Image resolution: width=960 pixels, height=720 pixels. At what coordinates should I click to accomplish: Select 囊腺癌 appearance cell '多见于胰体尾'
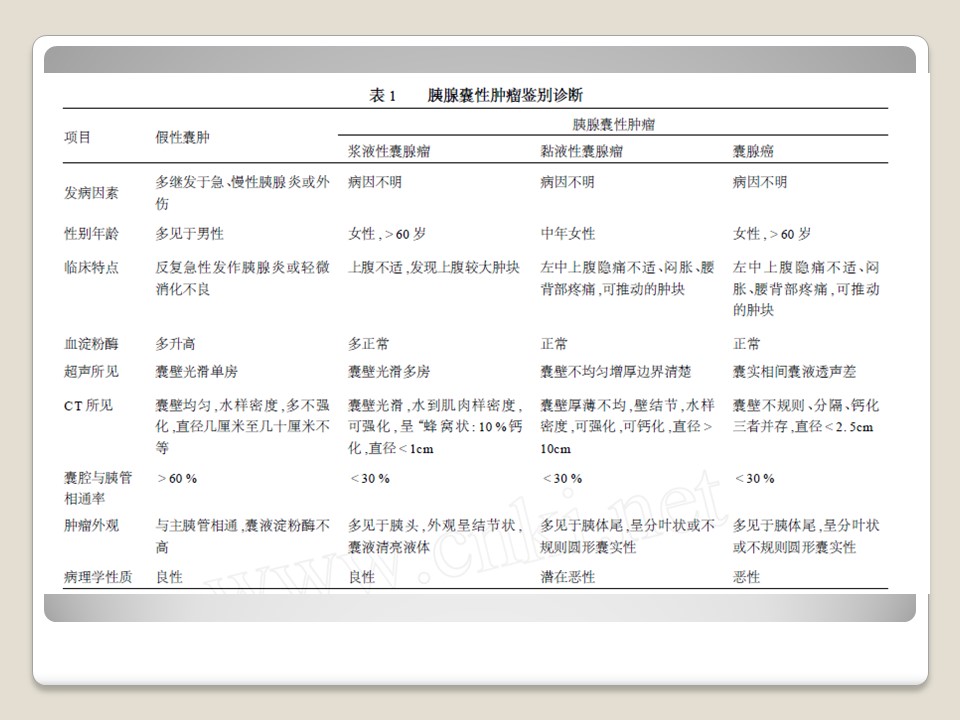pos(806,536)
